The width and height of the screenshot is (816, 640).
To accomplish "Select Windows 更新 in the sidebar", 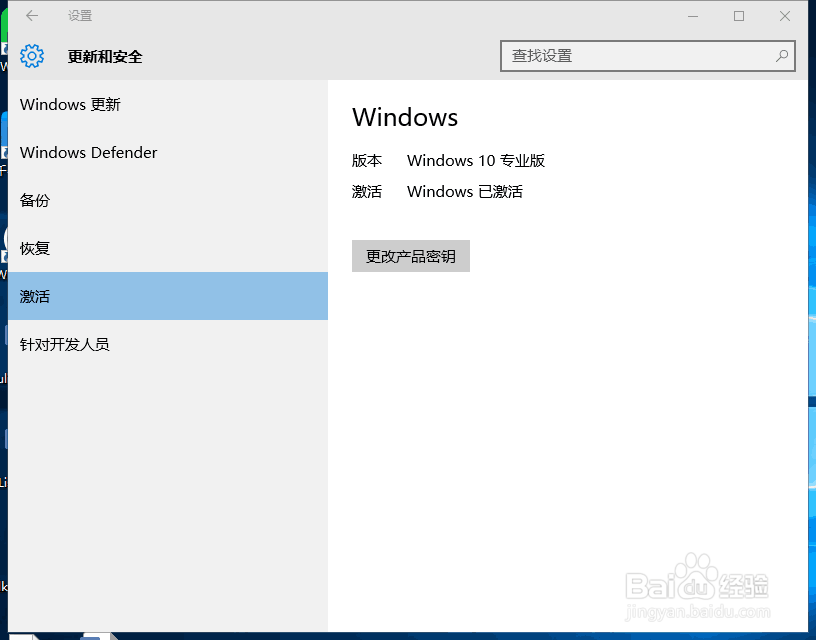I will pos(70,104).
